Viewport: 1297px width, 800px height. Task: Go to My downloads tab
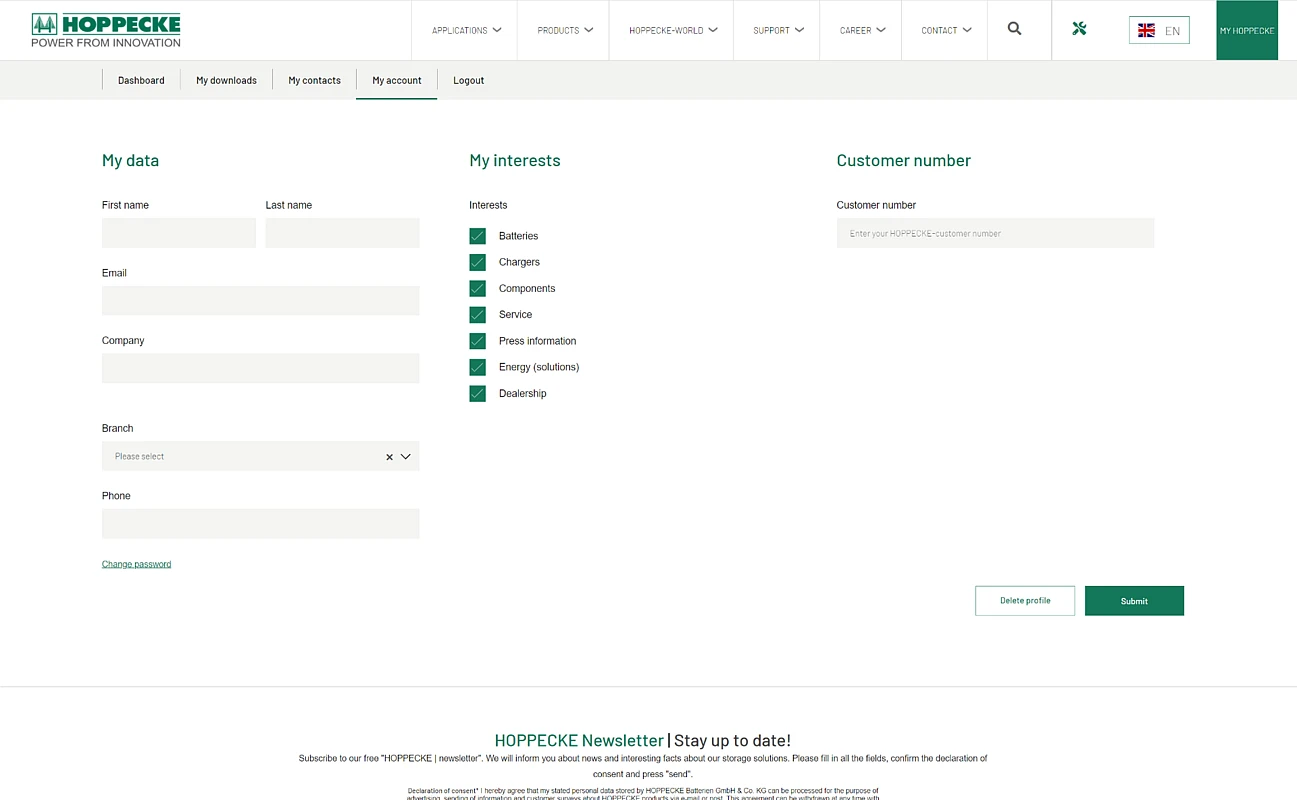226,80
